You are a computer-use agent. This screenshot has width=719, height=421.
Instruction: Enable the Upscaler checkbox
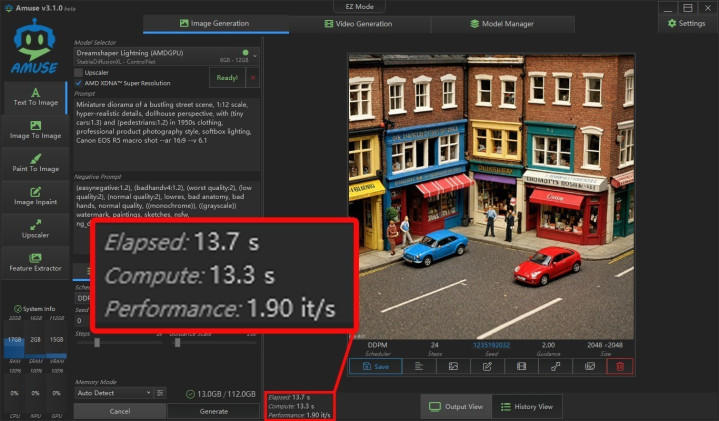[79, 73]
